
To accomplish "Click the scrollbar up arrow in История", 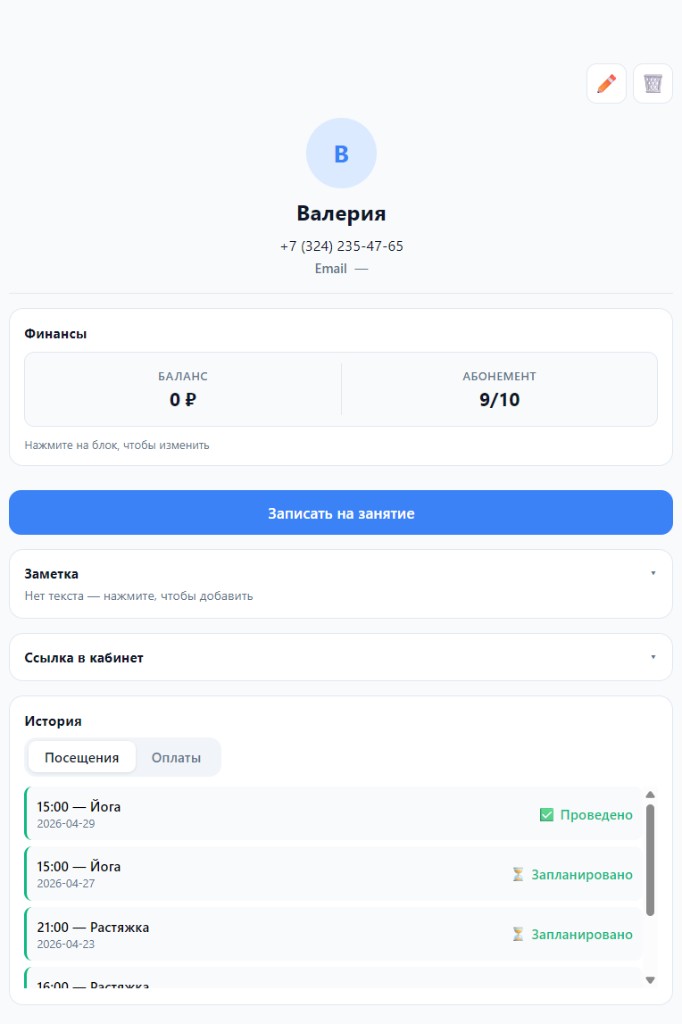I will pyautogui.click(x=650, y=795).
